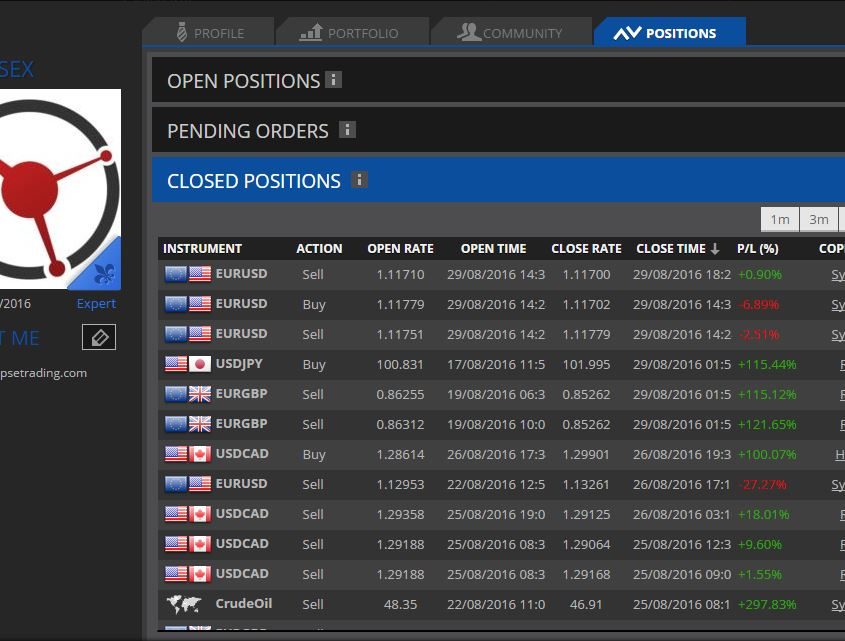
Task: Expand the Open Positions section
Action: (243, 81)
